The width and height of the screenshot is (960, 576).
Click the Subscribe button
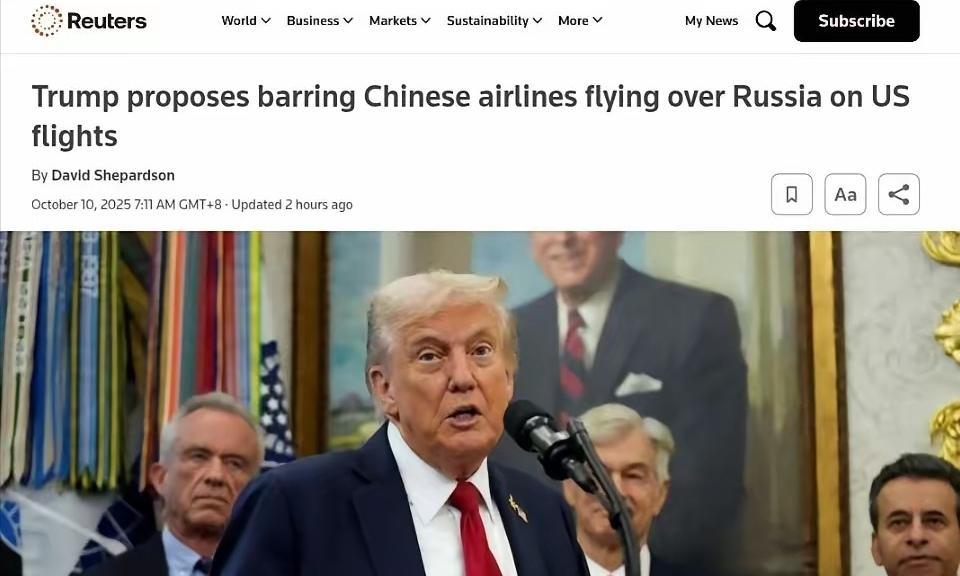857,21
